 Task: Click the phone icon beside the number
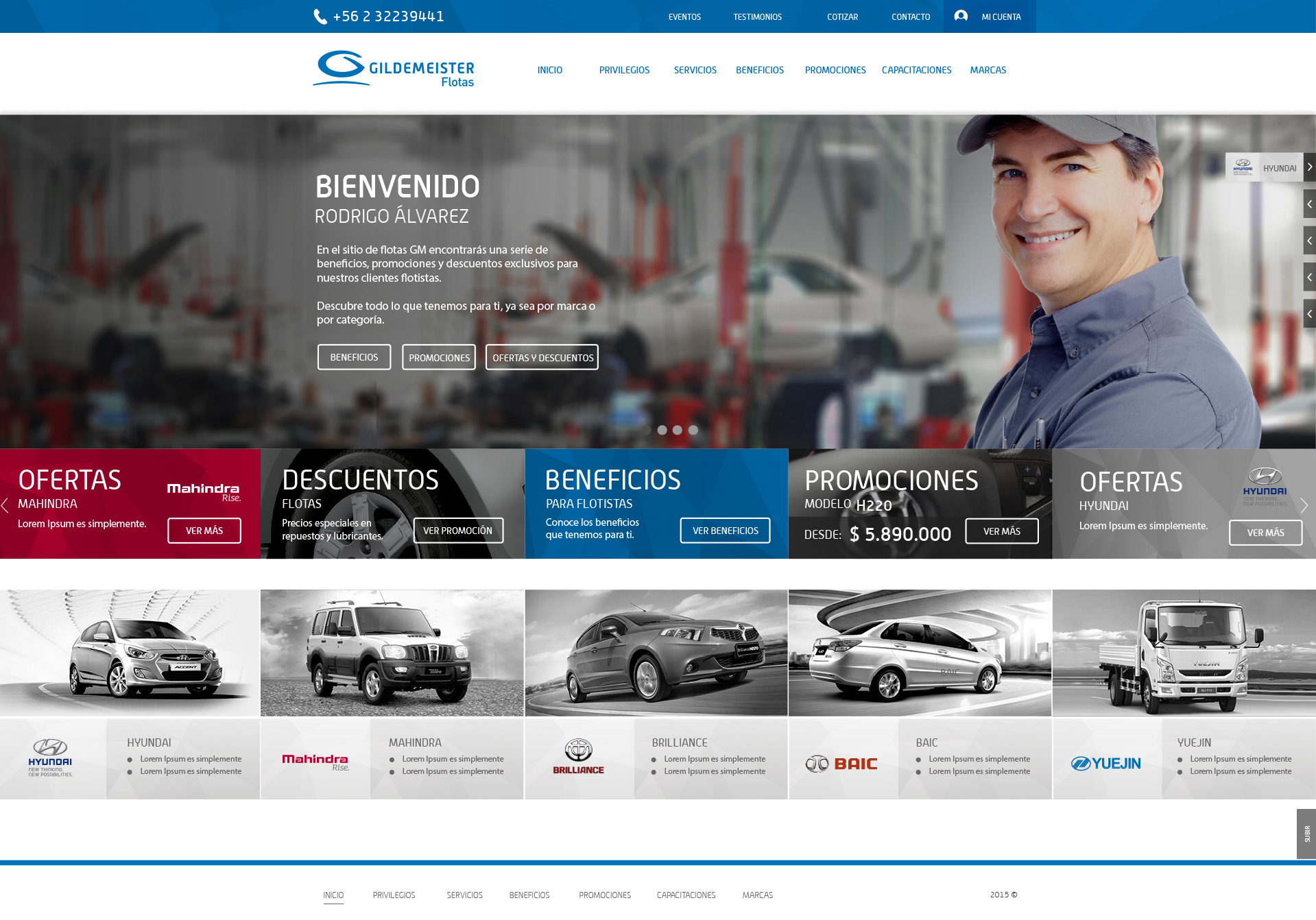tap(320, 16)
